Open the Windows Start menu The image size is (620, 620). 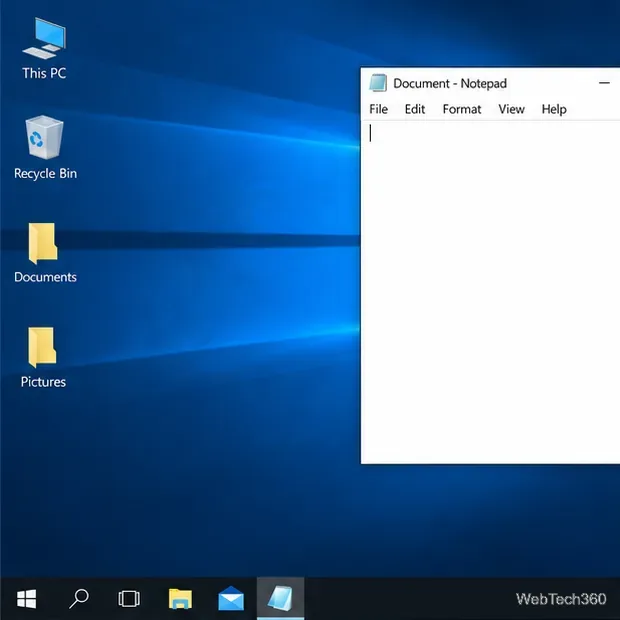[26, 599]
